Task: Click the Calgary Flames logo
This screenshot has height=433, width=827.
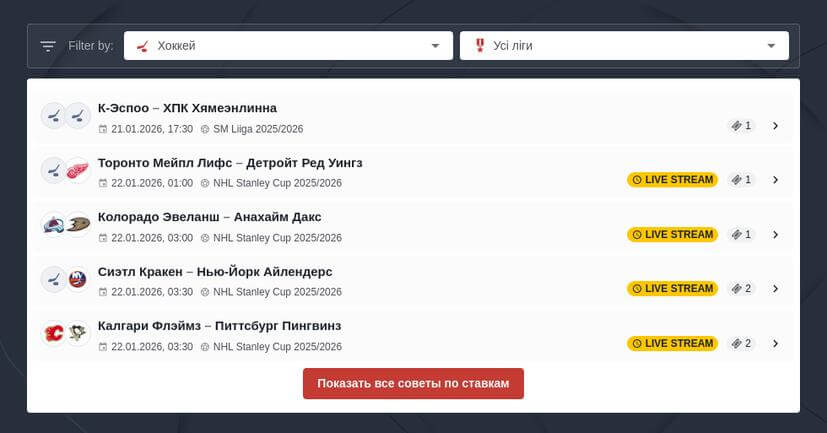Action: (53, 333)
